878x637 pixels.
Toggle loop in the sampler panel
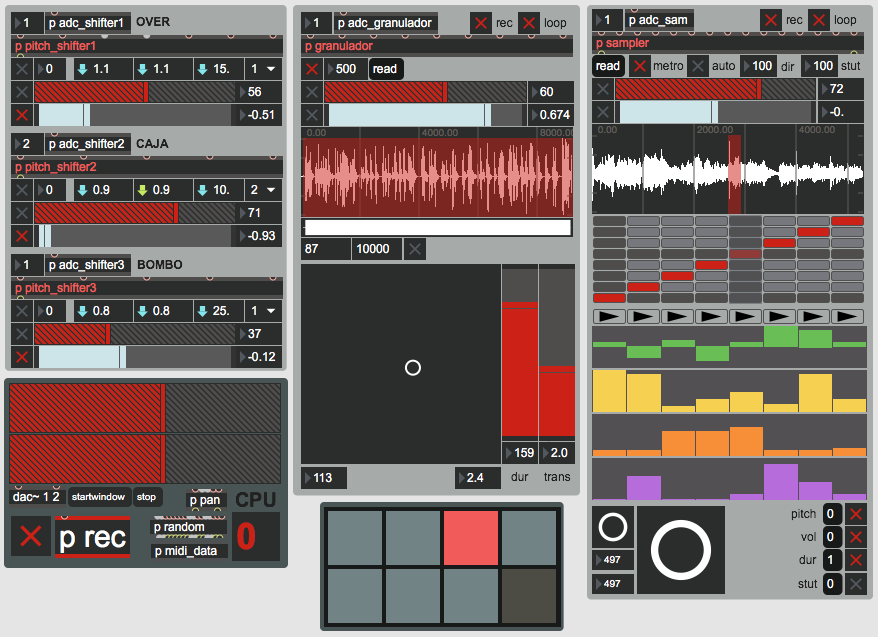[819, 20]
